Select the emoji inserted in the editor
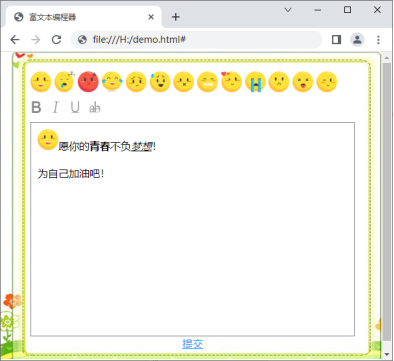This screenshot has width=394, height=361. click(x=48, y=139)
